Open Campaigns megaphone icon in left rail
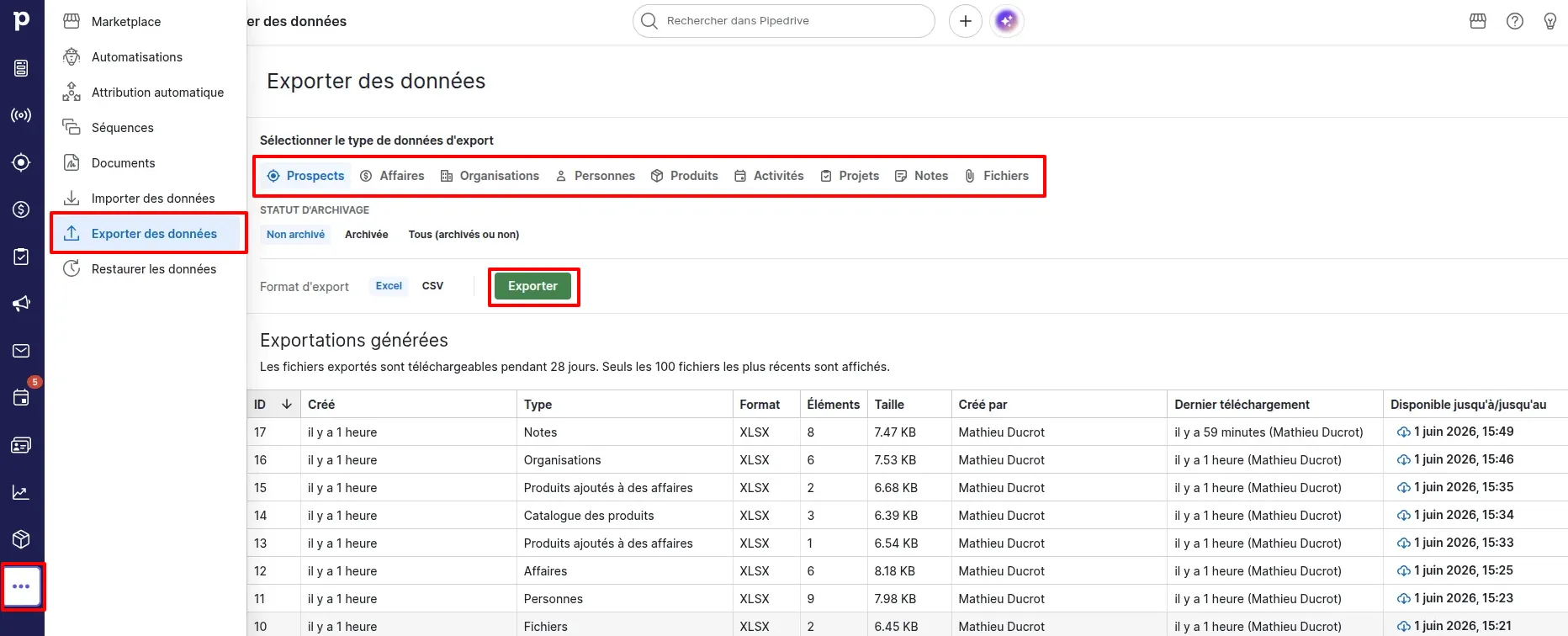 point(22,304)
